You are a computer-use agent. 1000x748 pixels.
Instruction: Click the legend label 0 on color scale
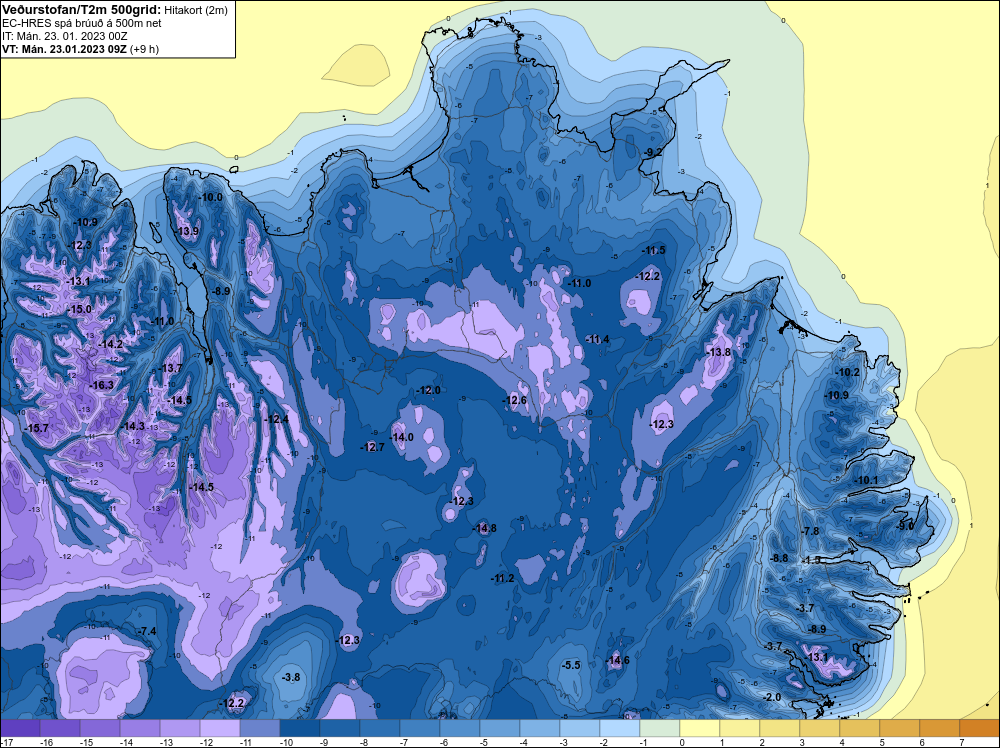[x=682, y=742]
